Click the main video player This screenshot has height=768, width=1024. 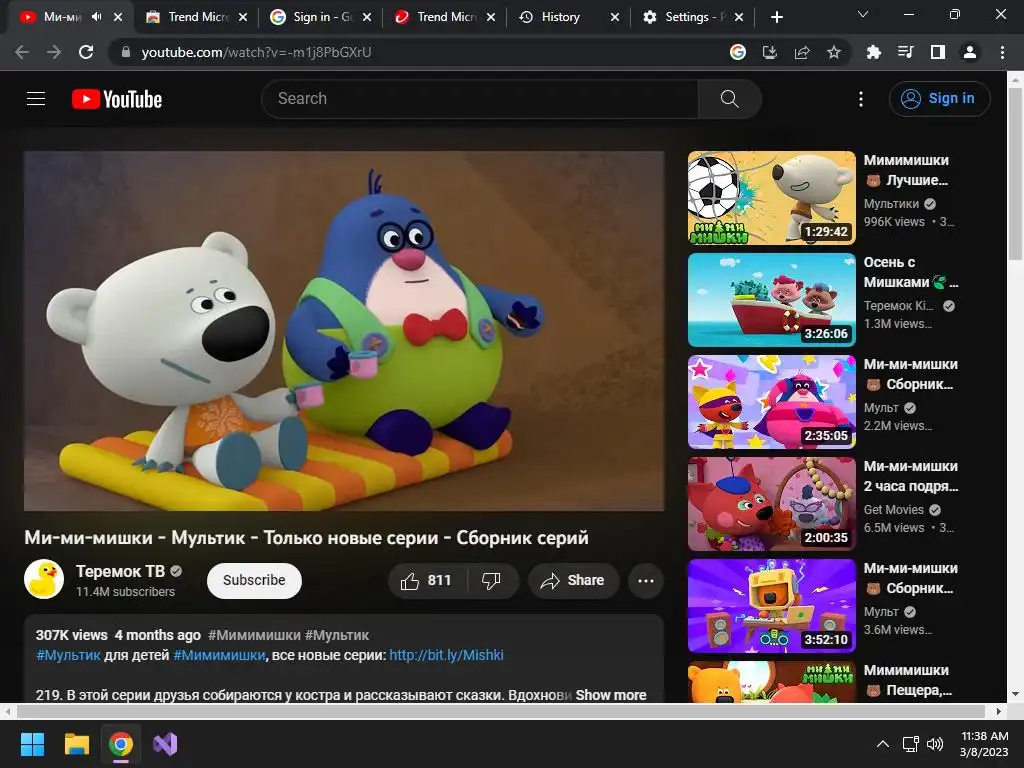pyautogui.click(x=344, y=330)
